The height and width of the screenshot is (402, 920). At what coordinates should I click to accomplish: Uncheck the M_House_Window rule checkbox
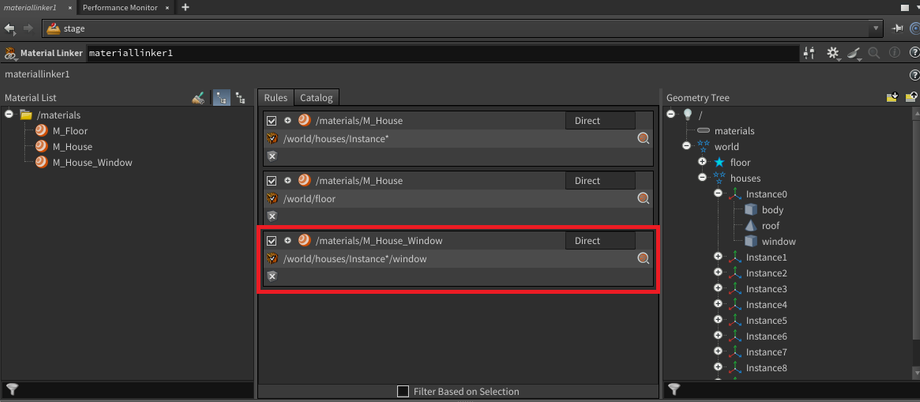click(272, 241)
